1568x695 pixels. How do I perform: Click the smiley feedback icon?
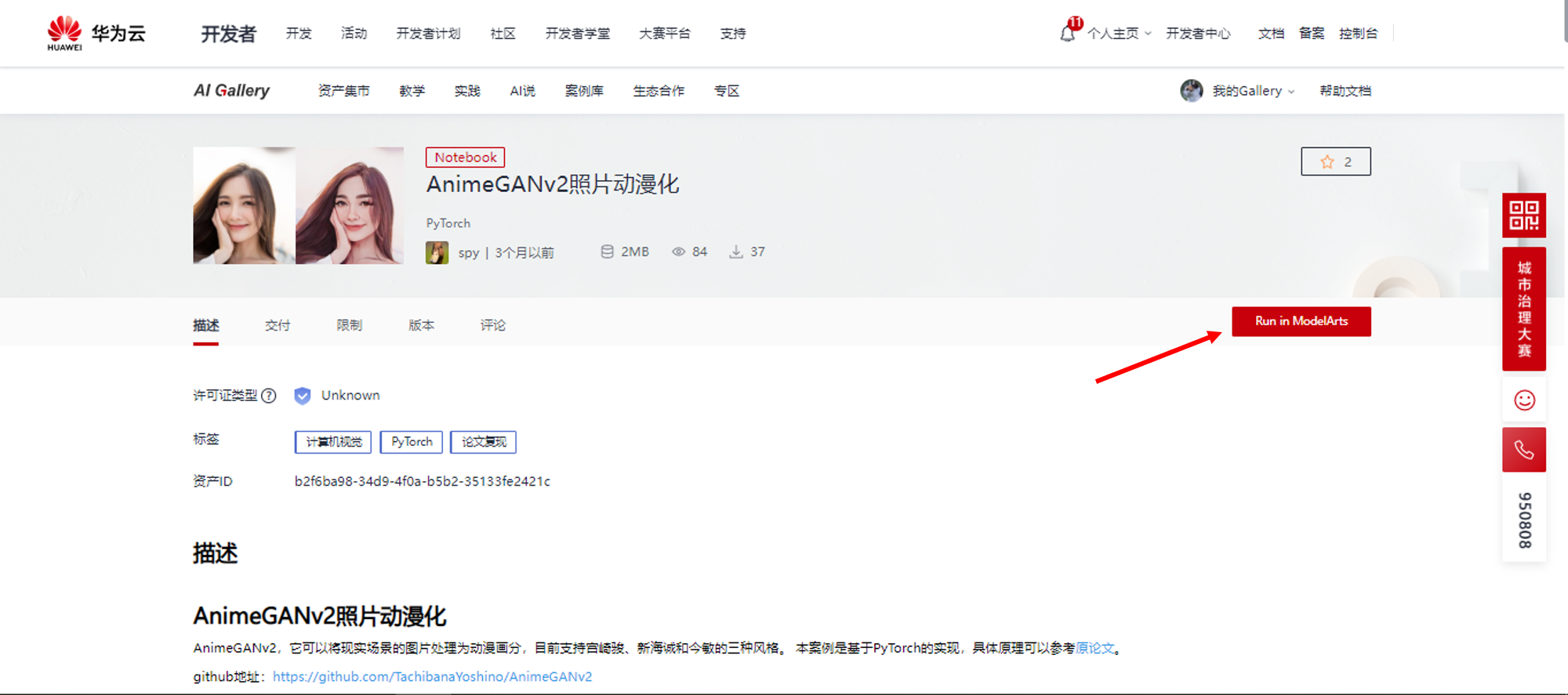tap(1524, 400)
